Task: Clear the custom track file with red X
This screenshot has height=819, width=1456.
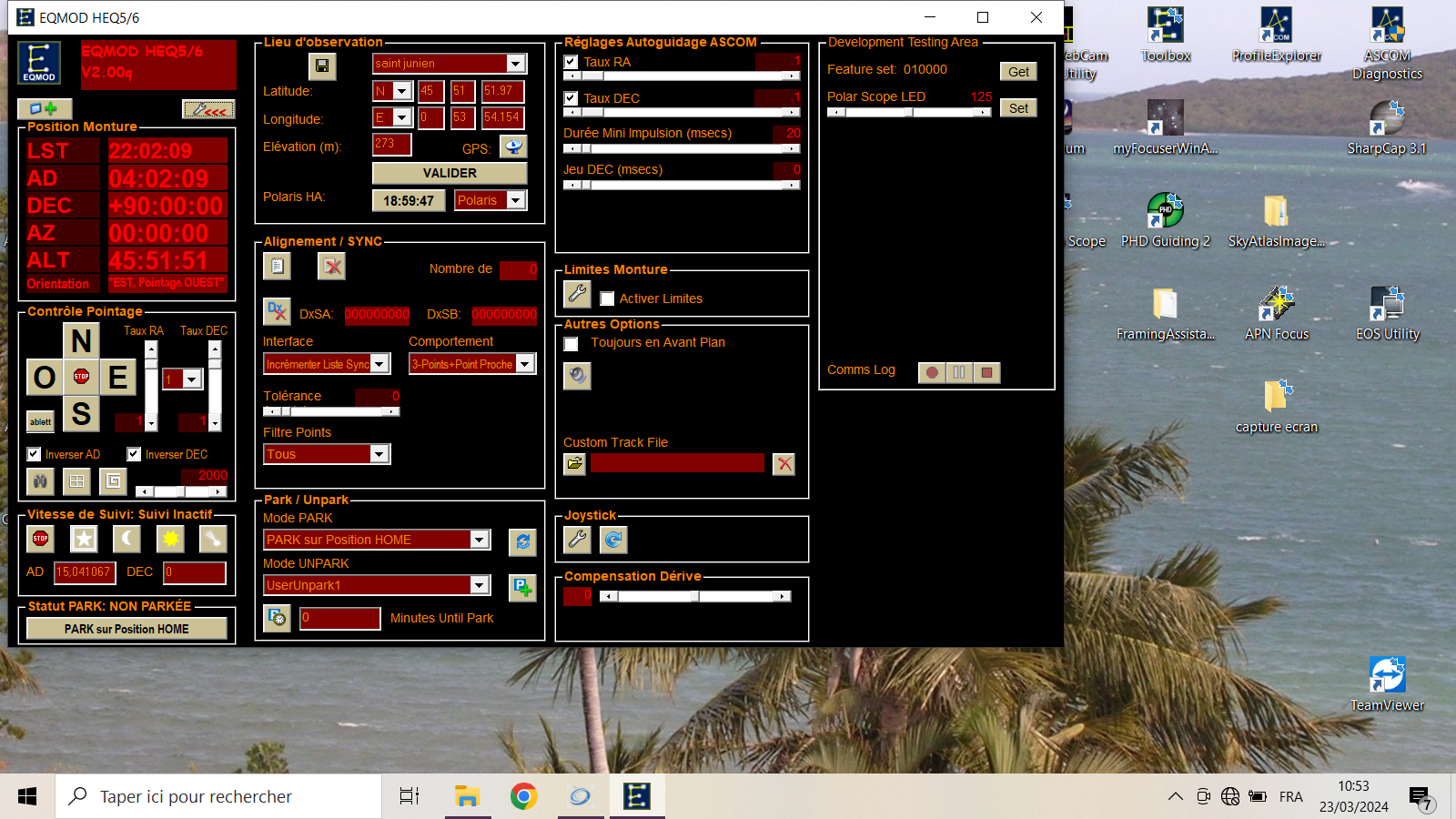Action: [784, 464]
